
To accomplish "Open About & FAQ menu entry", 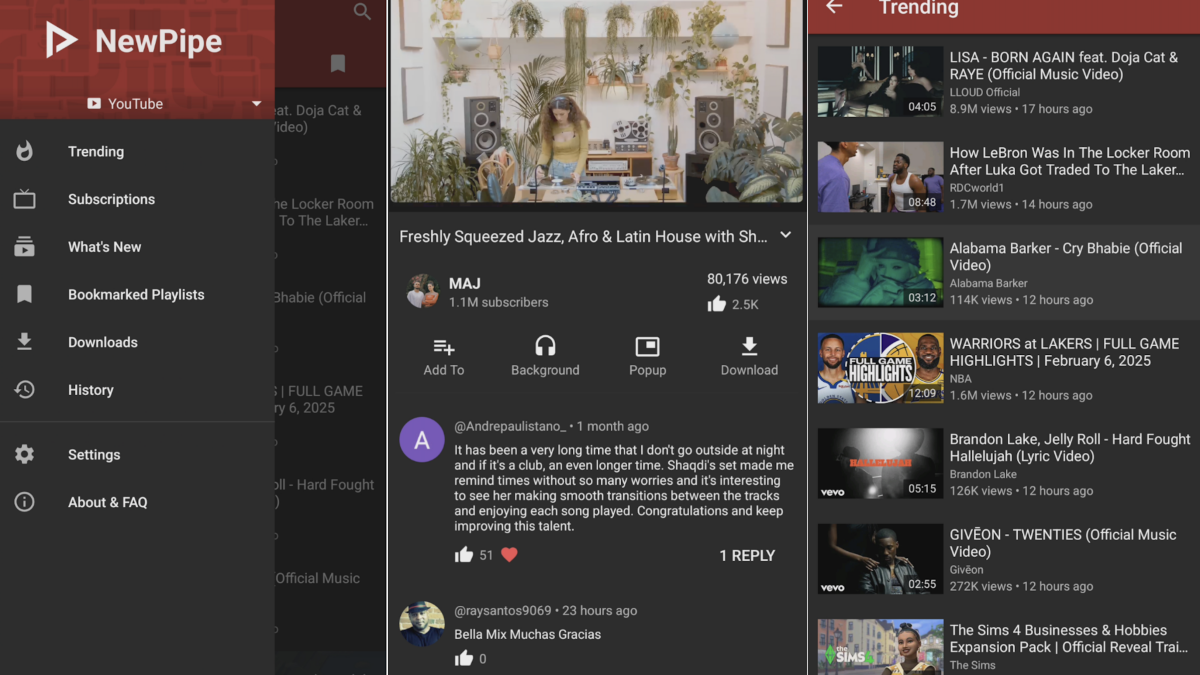I will point(24,502).
